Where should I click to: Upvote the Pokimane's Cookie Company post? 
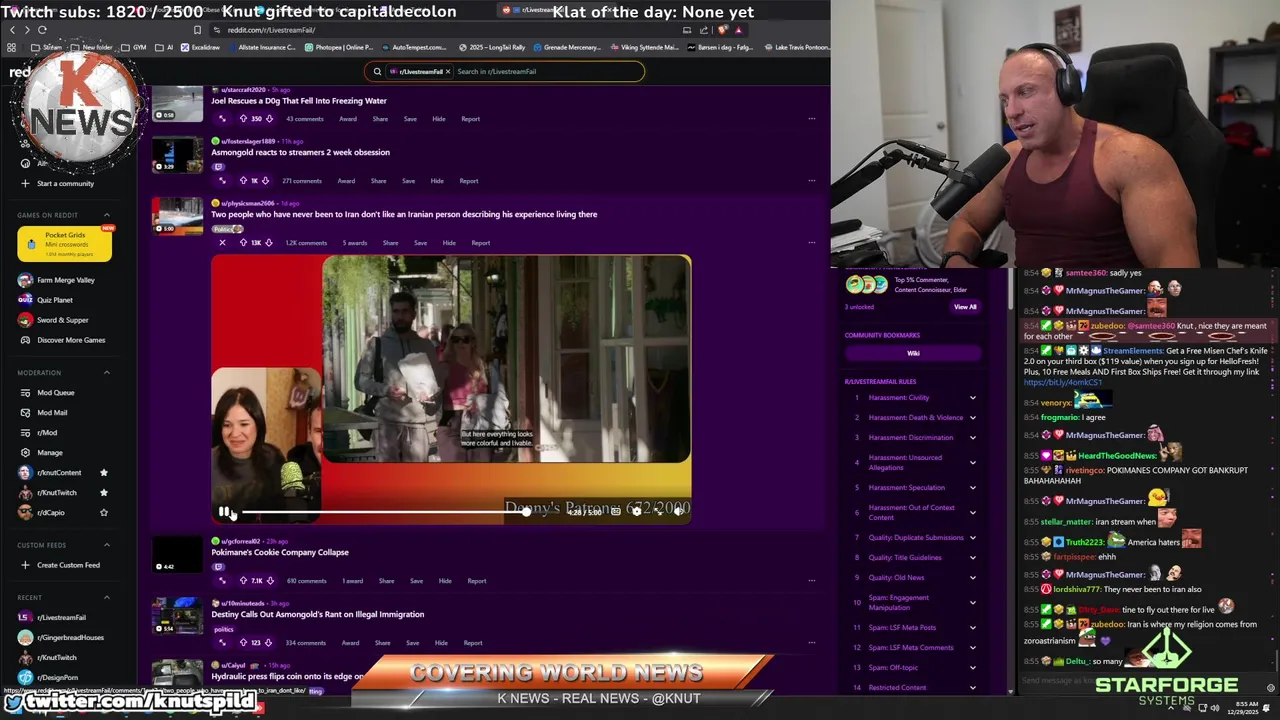(243, 581)
